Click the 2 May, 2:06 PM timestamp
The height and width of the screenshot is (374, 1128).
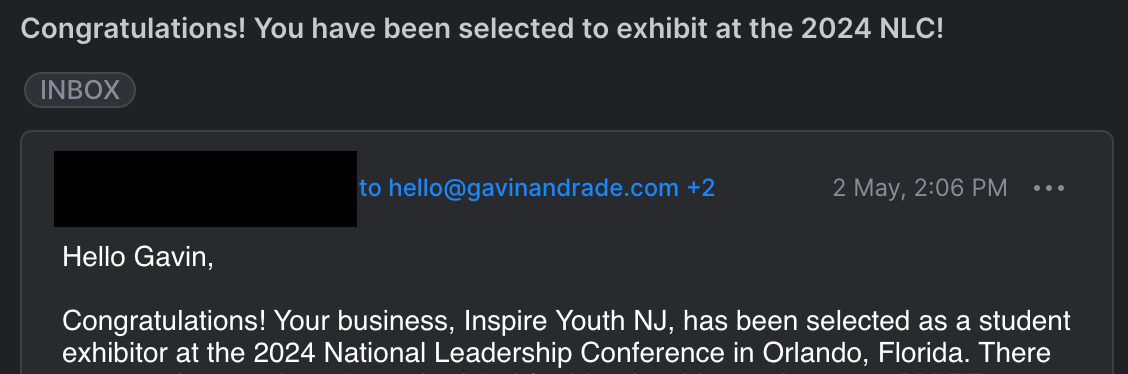920,188
